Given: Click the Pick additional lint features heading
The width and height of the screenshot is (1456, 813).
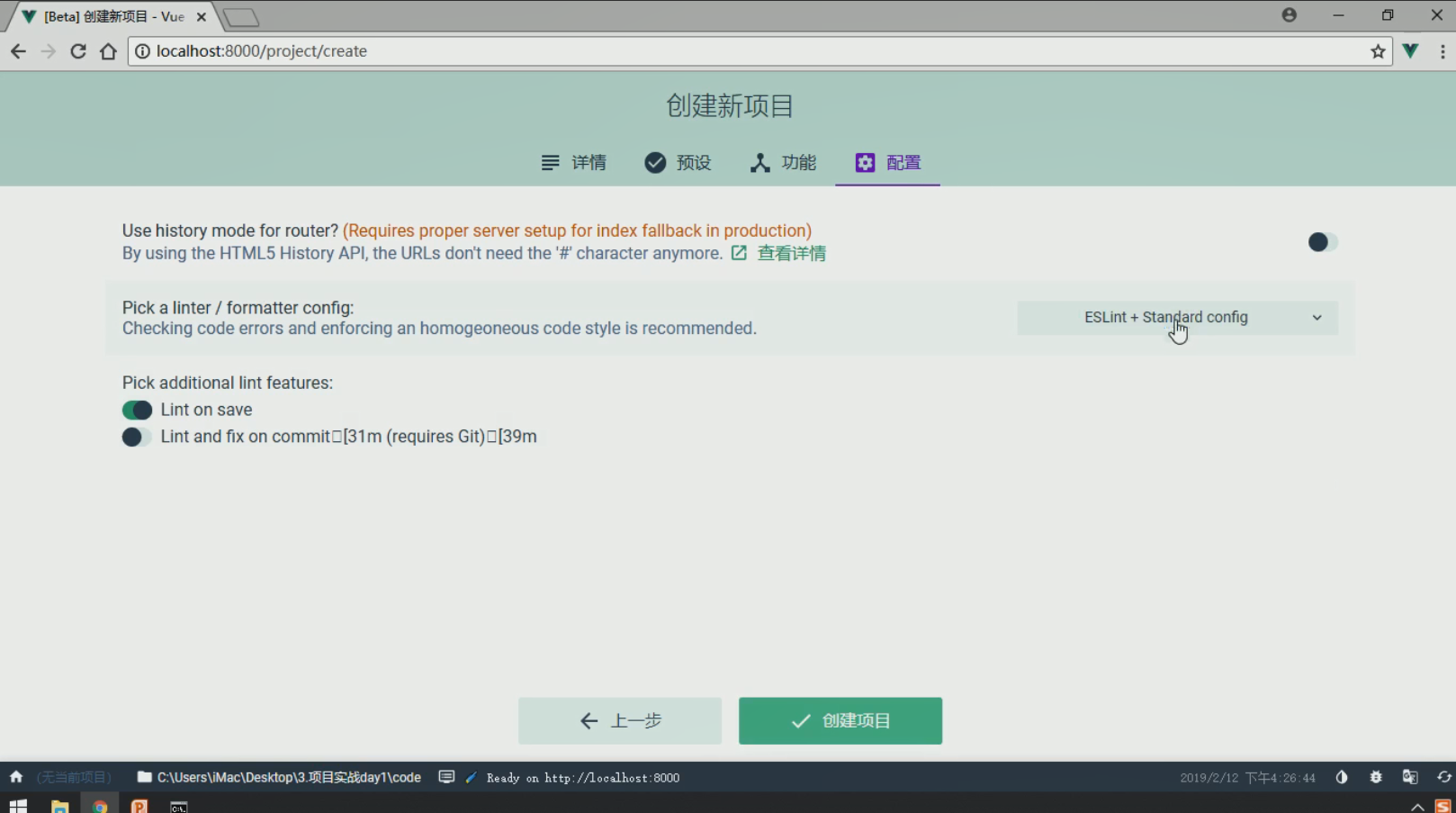Looking at the screenshot, I should pos(228,383).
